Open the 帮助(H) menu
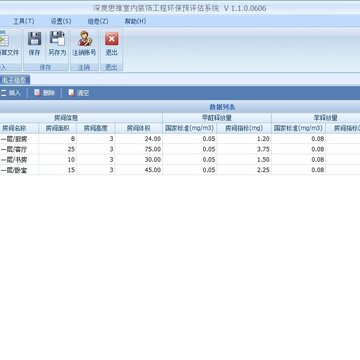360x360 pixels. [x=135, y=21]
